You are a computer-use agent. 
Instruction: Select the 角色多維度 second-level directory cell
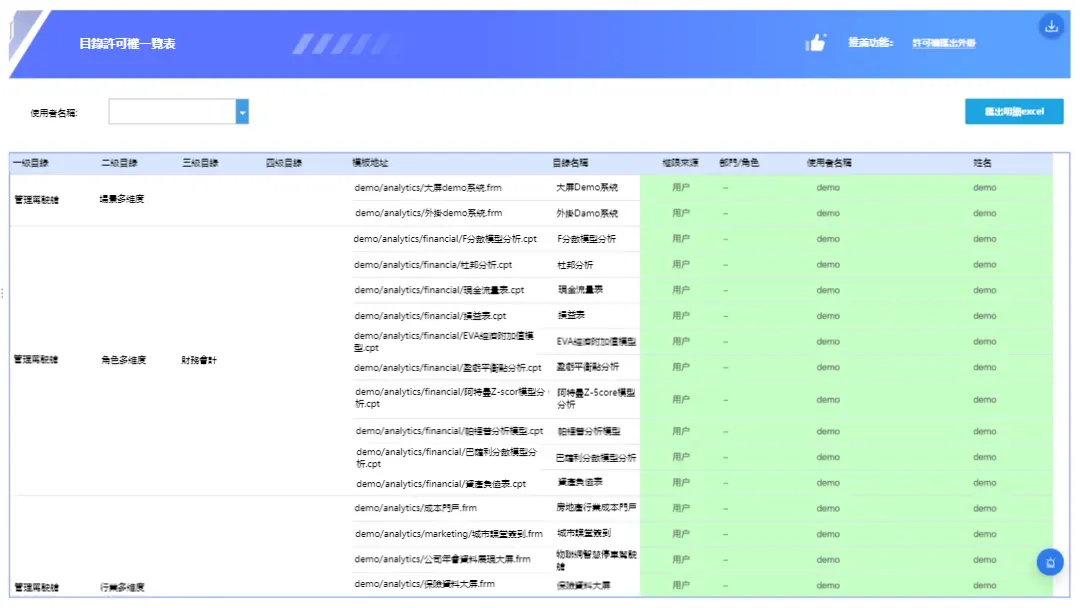(x=123, y=360)
